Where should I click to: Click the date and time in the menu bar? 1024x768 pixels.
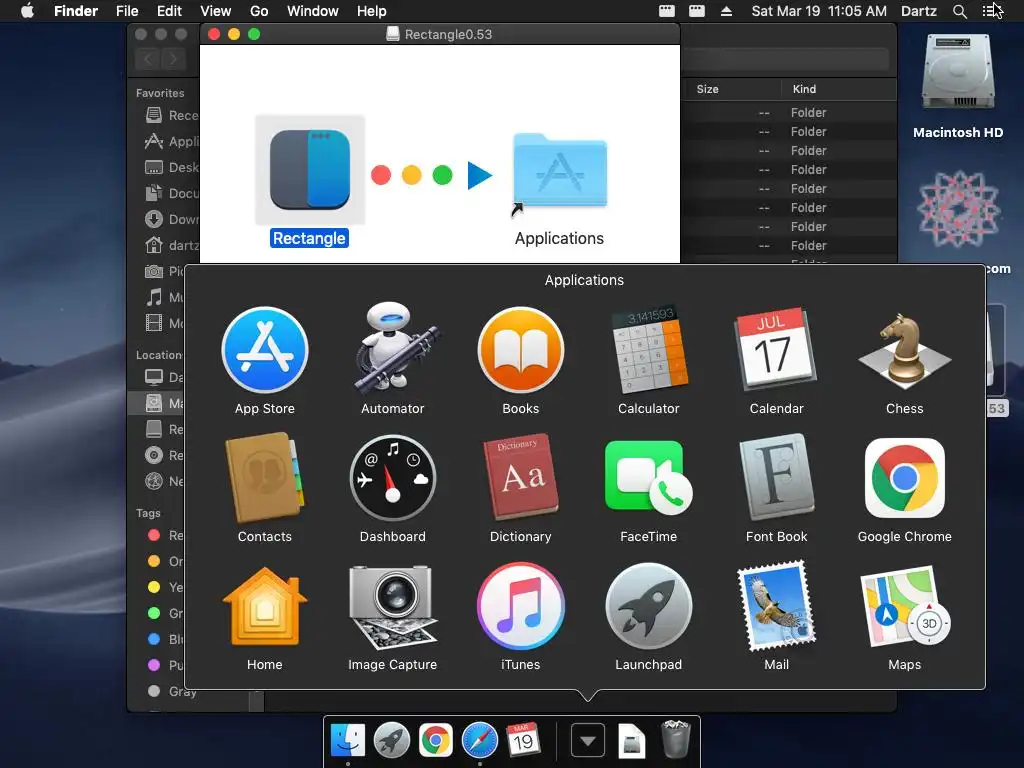tap(819, 11)
